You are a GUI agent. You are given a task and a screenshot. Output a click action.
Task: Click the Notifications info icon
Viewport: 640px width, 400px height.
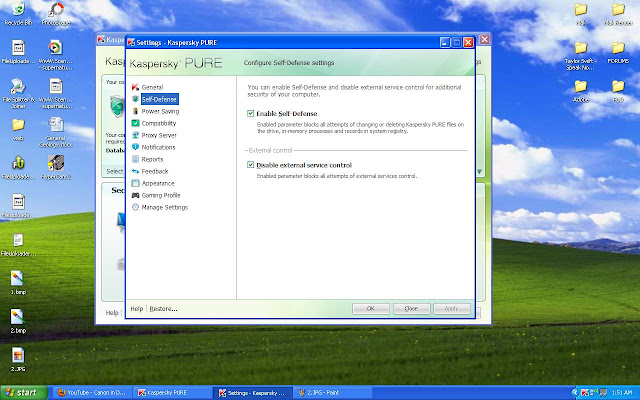pyautogui.click(x=135, y=147)
